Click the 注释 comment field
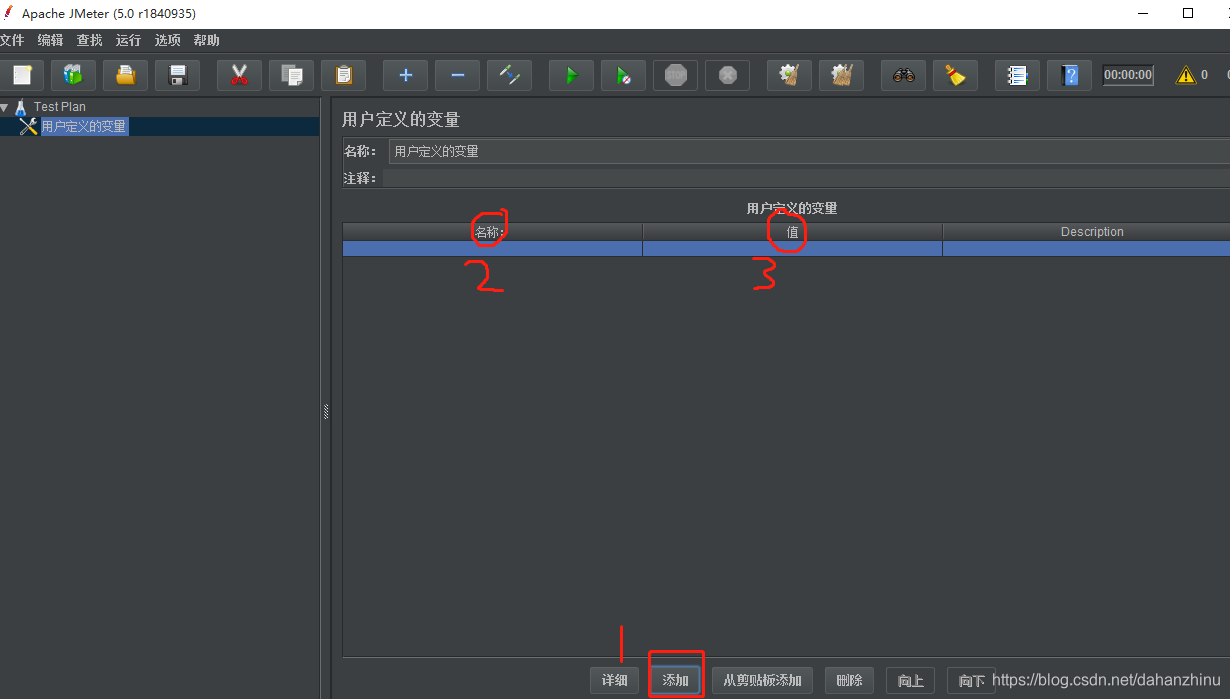Image resolution: width=1230 pixels, height=699 pixels. point(806,178)
